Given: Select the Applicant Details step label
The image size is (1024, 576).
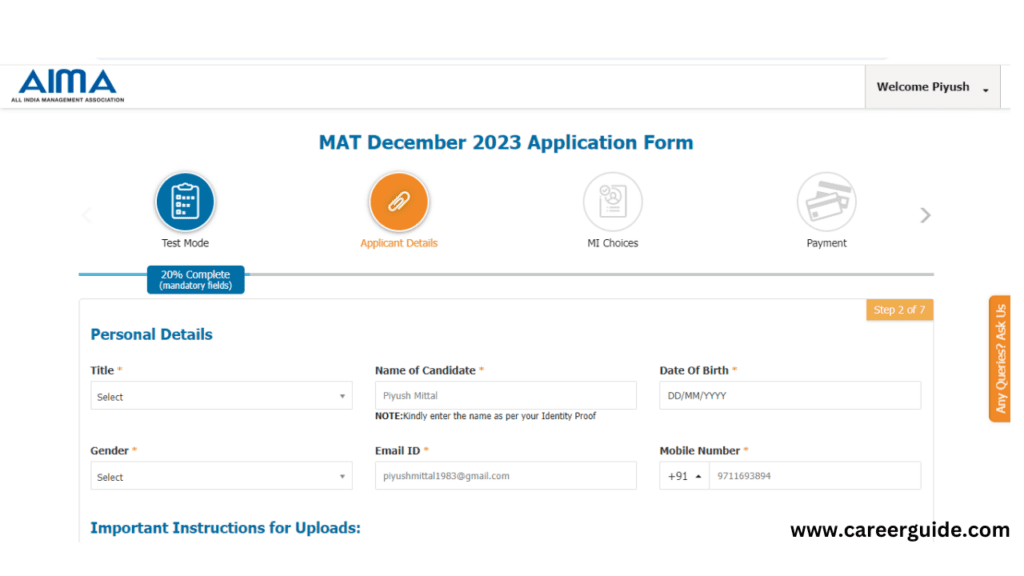Looking at the screenshot, I should coord(398,243).
